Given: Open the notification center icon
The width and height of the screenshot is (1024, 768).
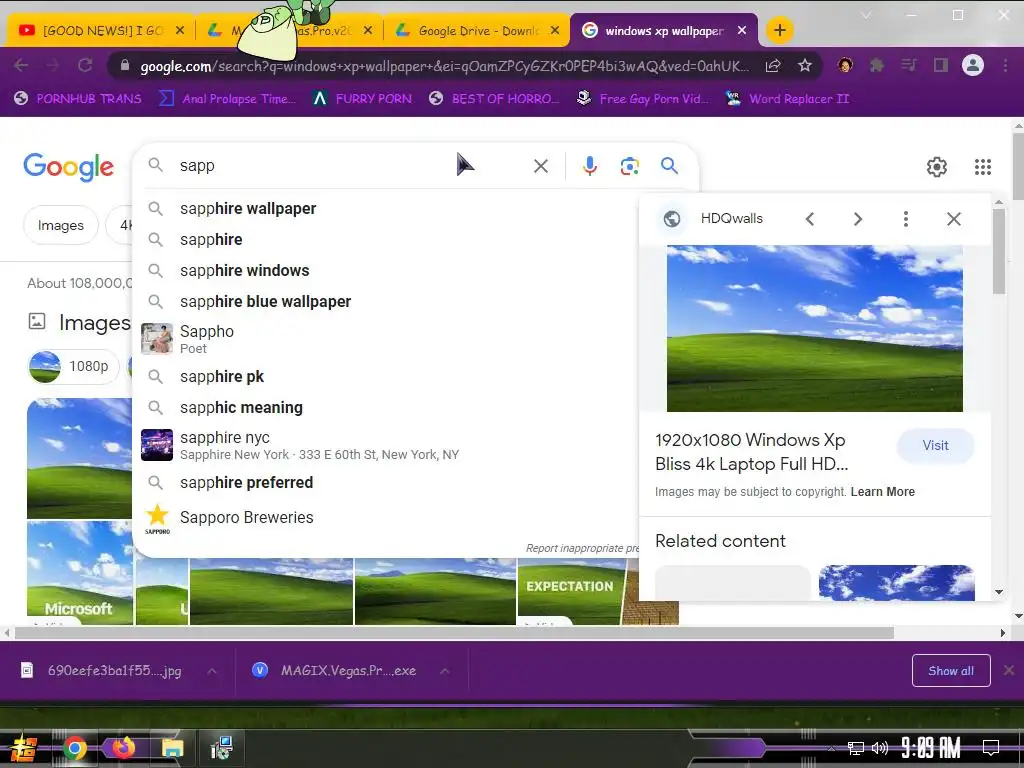Looking at the screenshot, I should point(991,748).
